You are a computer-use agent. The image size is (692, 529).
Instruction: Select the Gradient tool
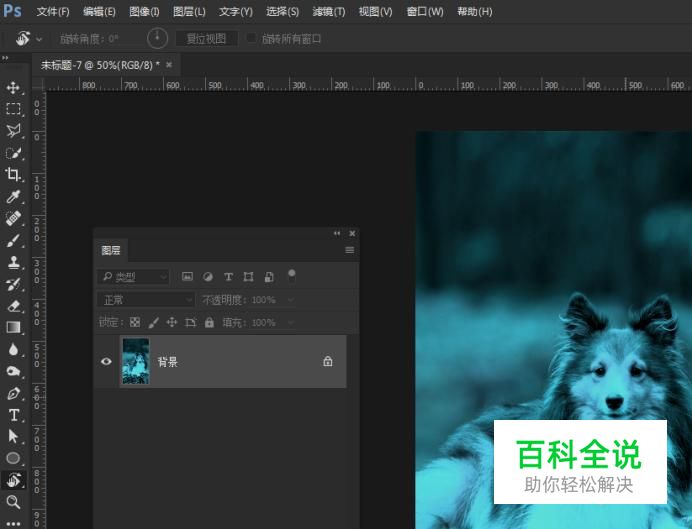click(13, 327)
